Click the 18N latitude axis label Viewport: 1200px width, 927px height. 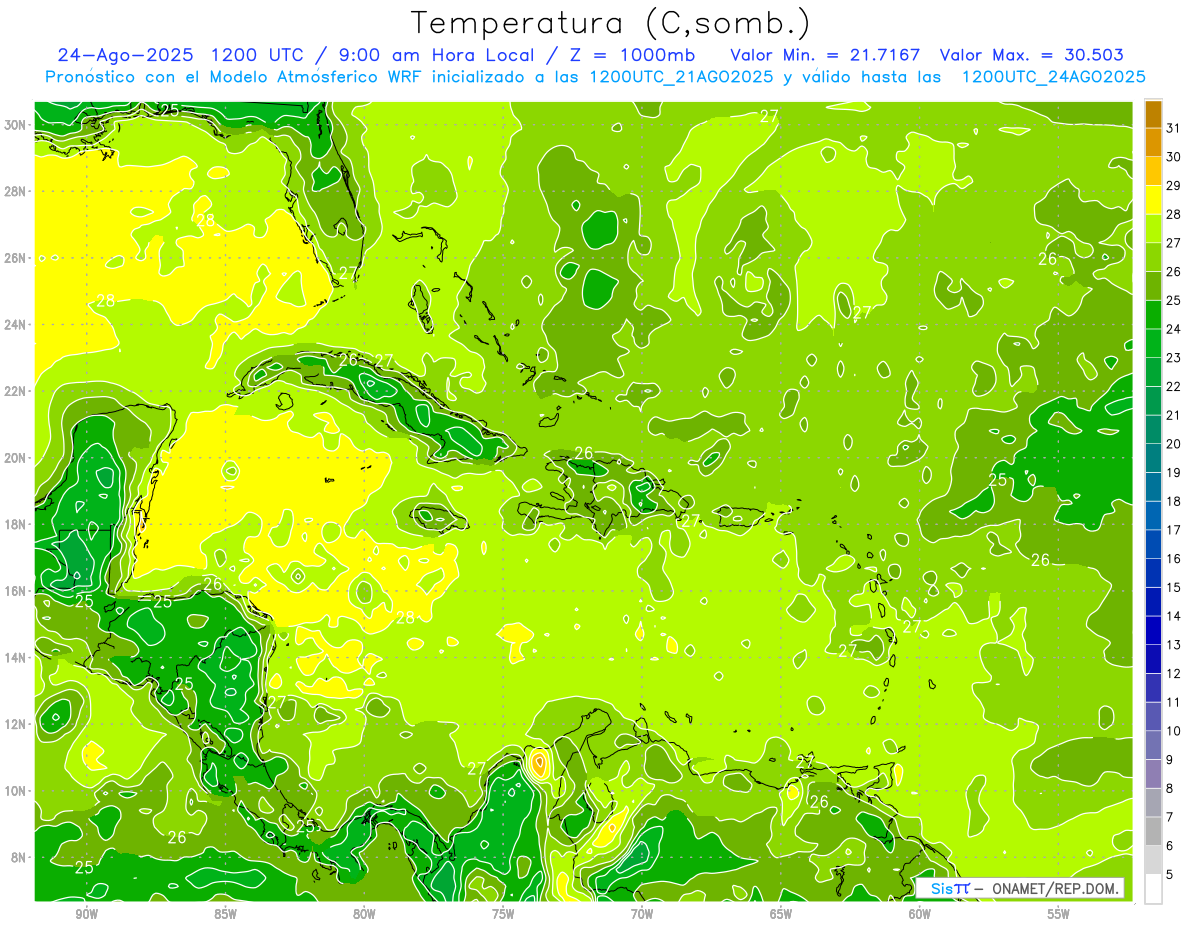(x=17, y=524)
